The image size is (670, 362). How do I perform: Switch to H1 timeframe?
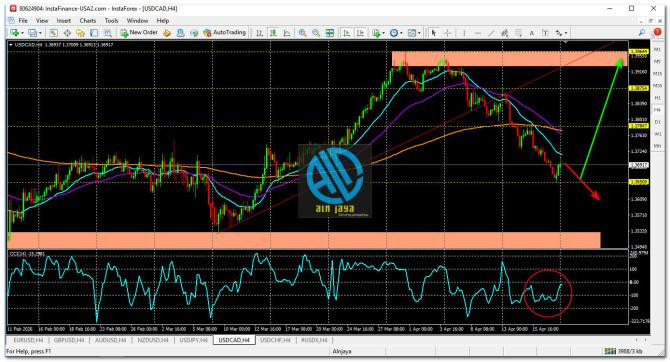(x=658, y=98)
